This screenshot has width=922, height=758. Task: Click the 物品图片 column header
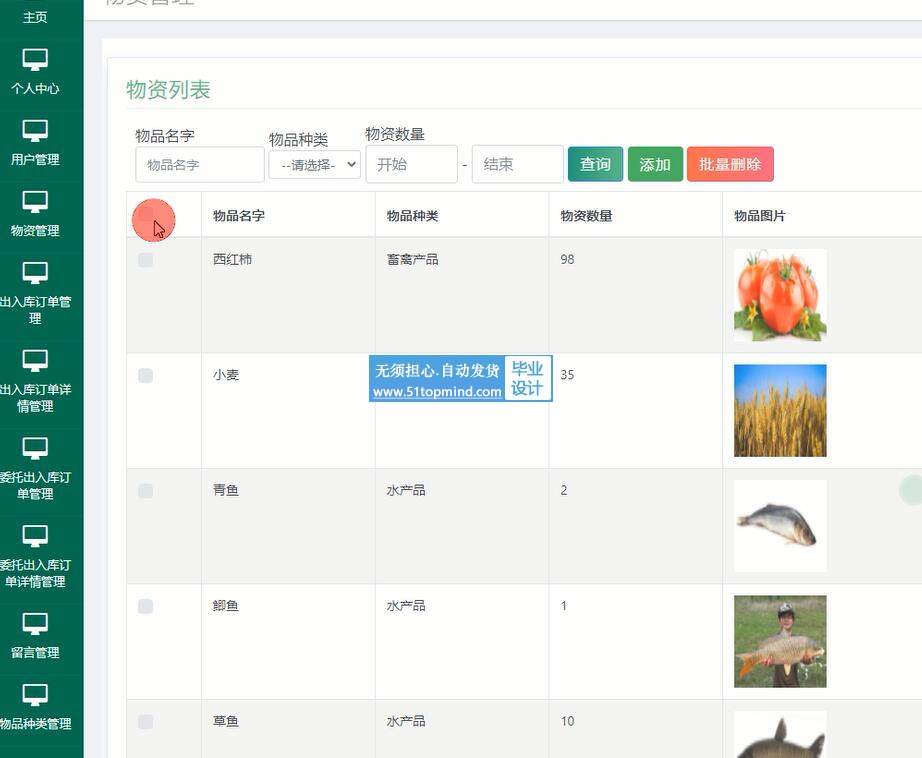760,216
